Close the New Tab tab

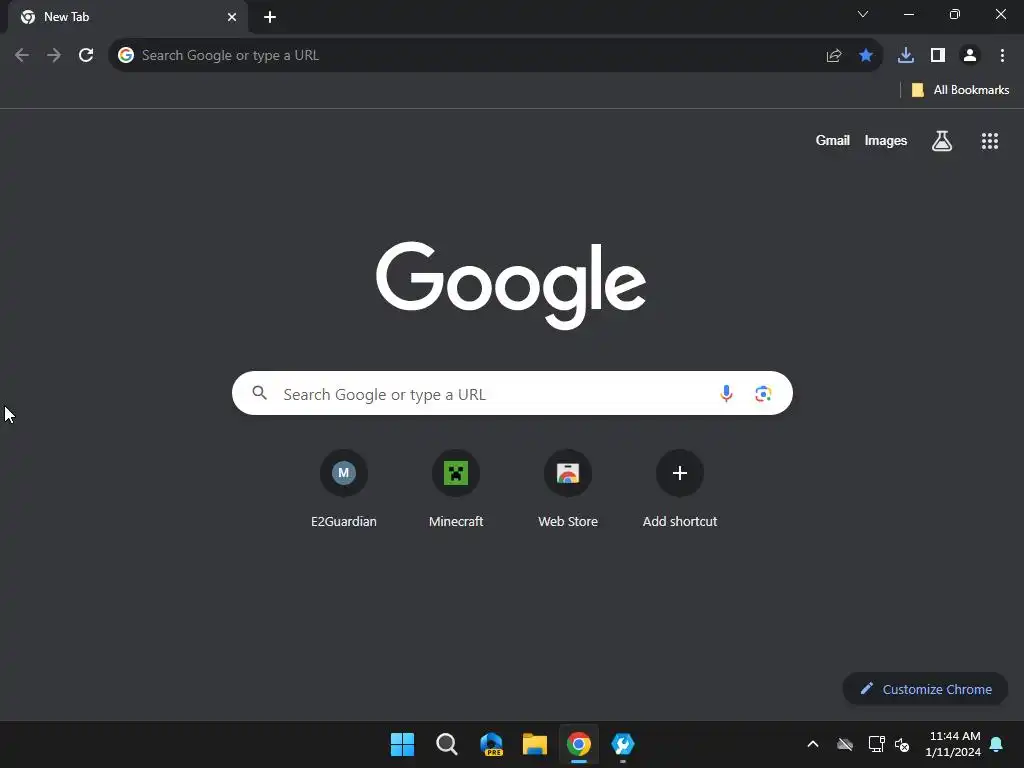[232, 17]
